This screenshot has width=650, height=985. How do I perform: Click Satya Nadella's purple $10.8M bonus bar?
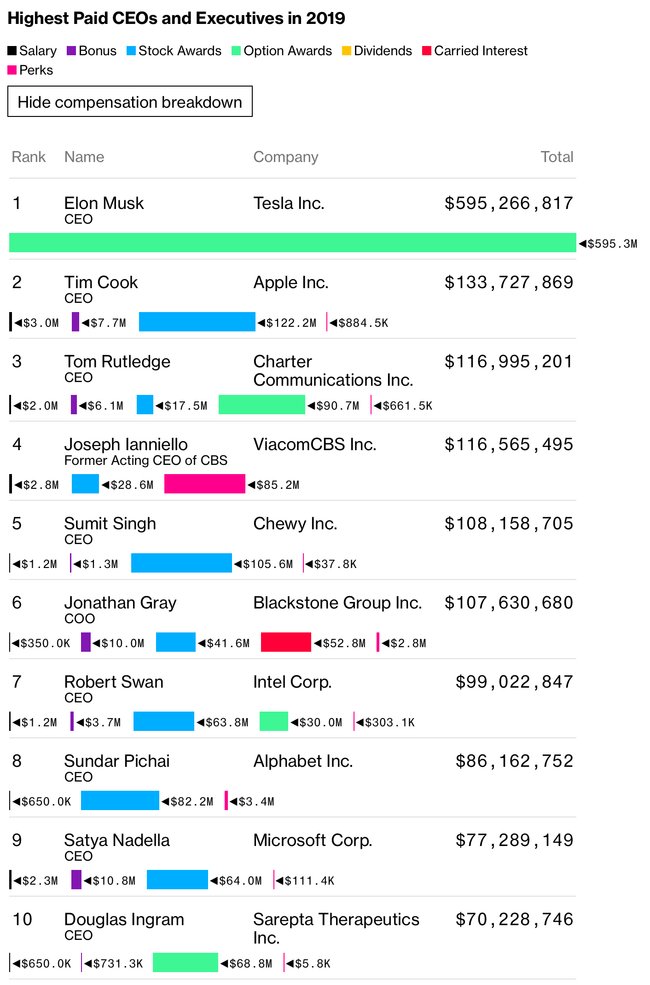[x=77, y=879]
